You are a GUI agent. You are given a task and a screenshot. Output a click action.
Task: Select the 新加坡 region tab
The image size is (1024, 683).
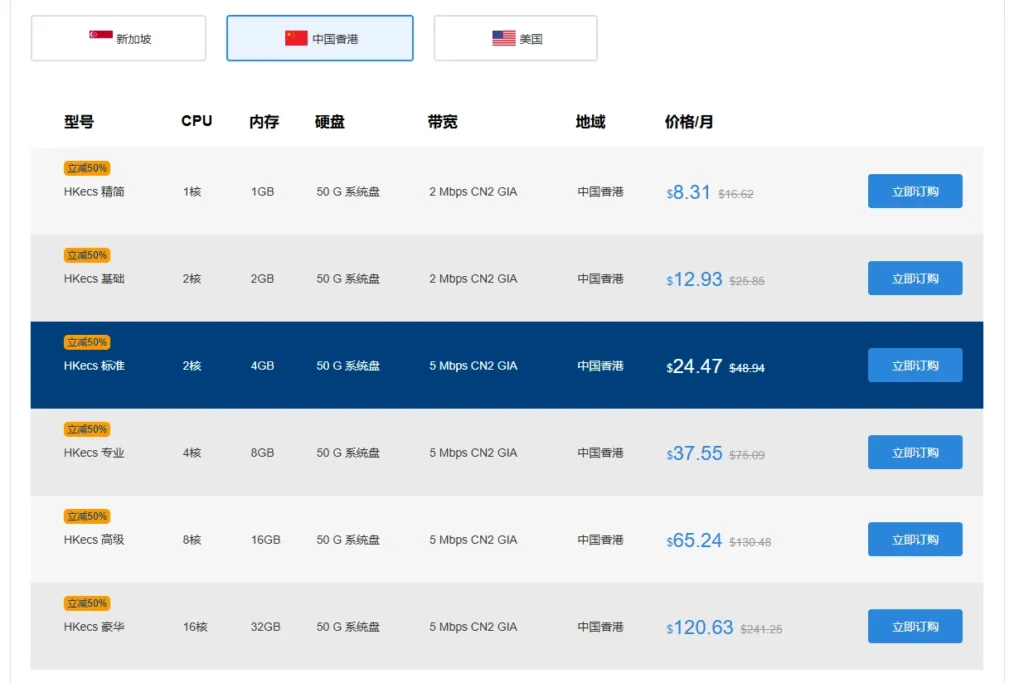pos(118,39)
